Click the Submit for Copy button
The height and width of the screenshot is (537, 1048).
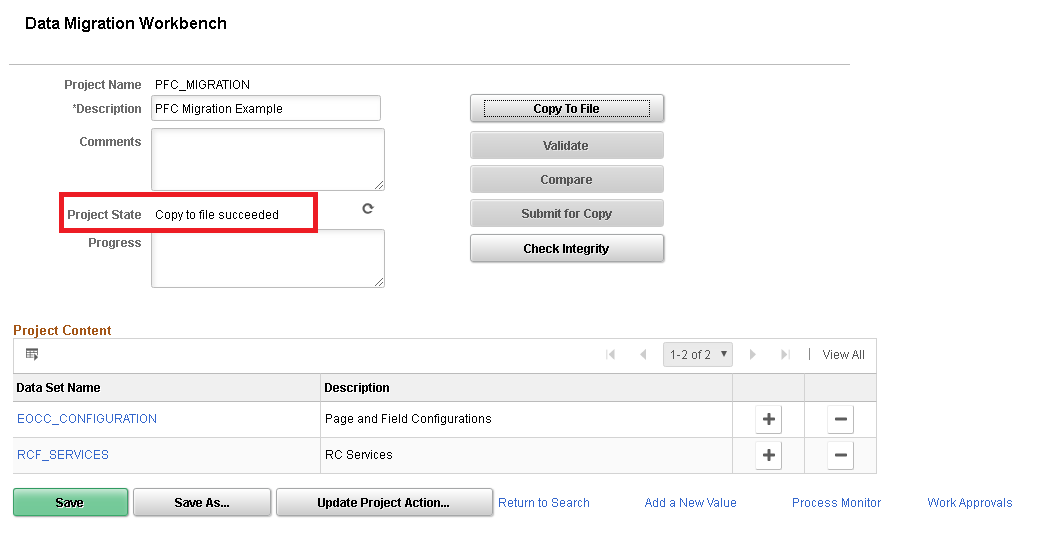pos(567,213)
